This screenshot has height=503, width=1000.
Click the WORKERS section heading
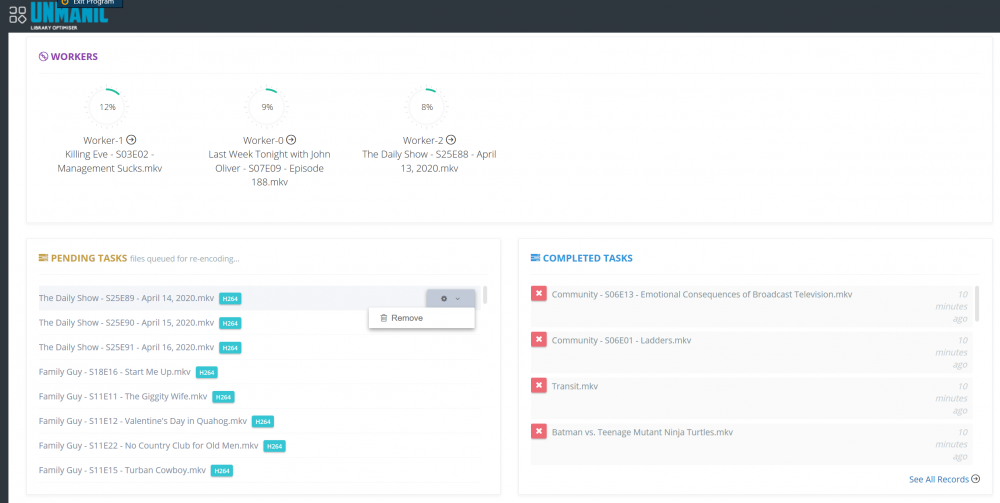click(74, 57)
